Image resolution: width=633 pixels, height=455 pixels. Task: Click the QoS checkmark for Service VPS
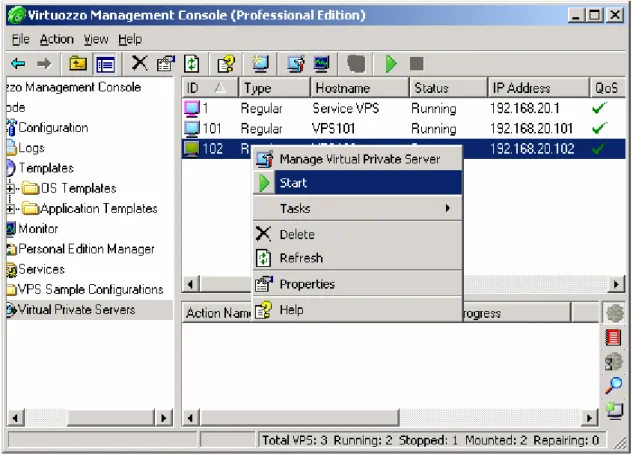click(599, 108)
